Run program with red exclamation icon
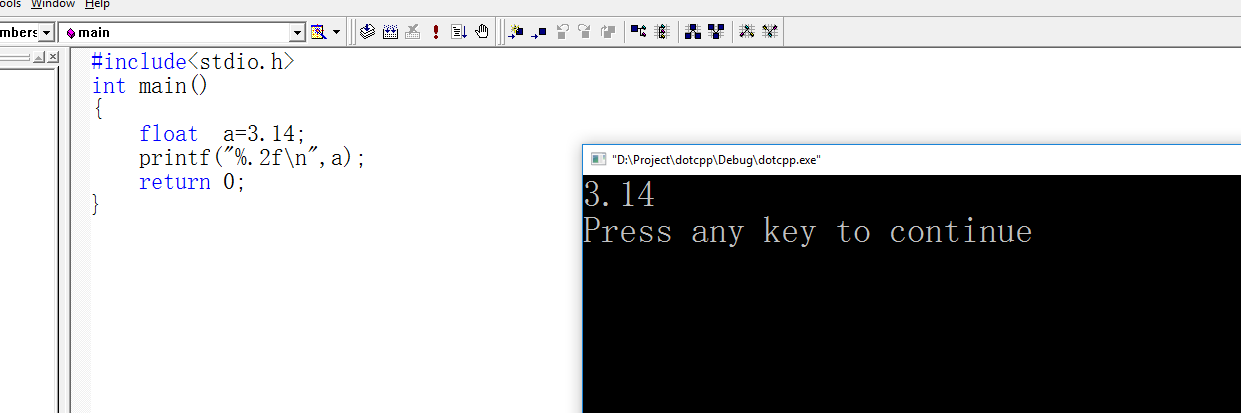Screen dimensions: 1241x413 tap(436, 32)
